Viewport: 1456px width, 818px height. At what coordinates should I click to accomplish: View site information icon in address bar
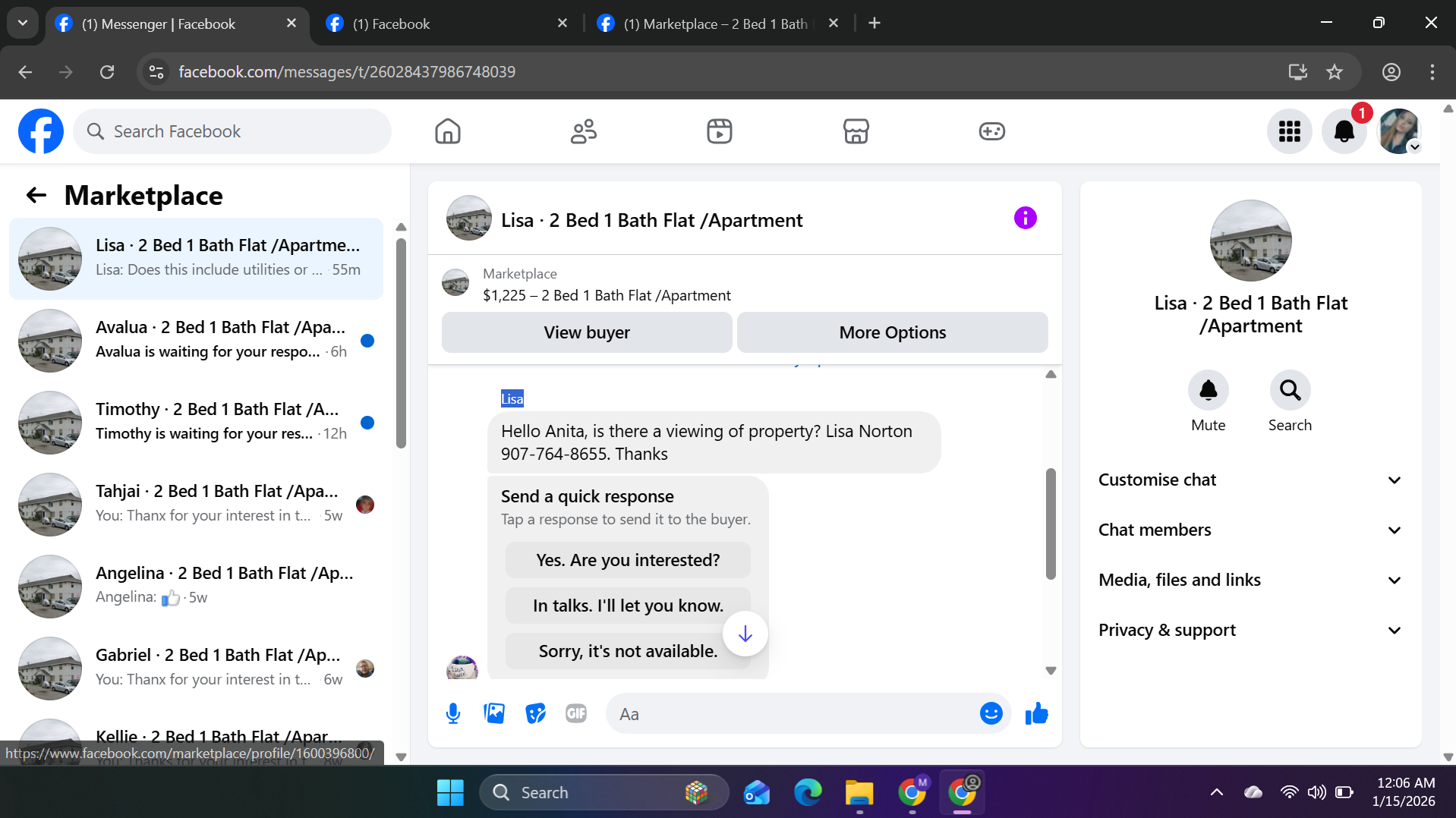pos(156,72)
